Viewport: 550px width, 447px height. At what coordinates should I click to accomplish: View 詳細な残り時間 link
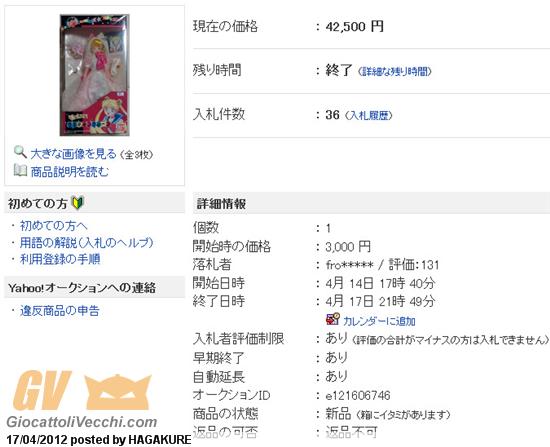394,72
